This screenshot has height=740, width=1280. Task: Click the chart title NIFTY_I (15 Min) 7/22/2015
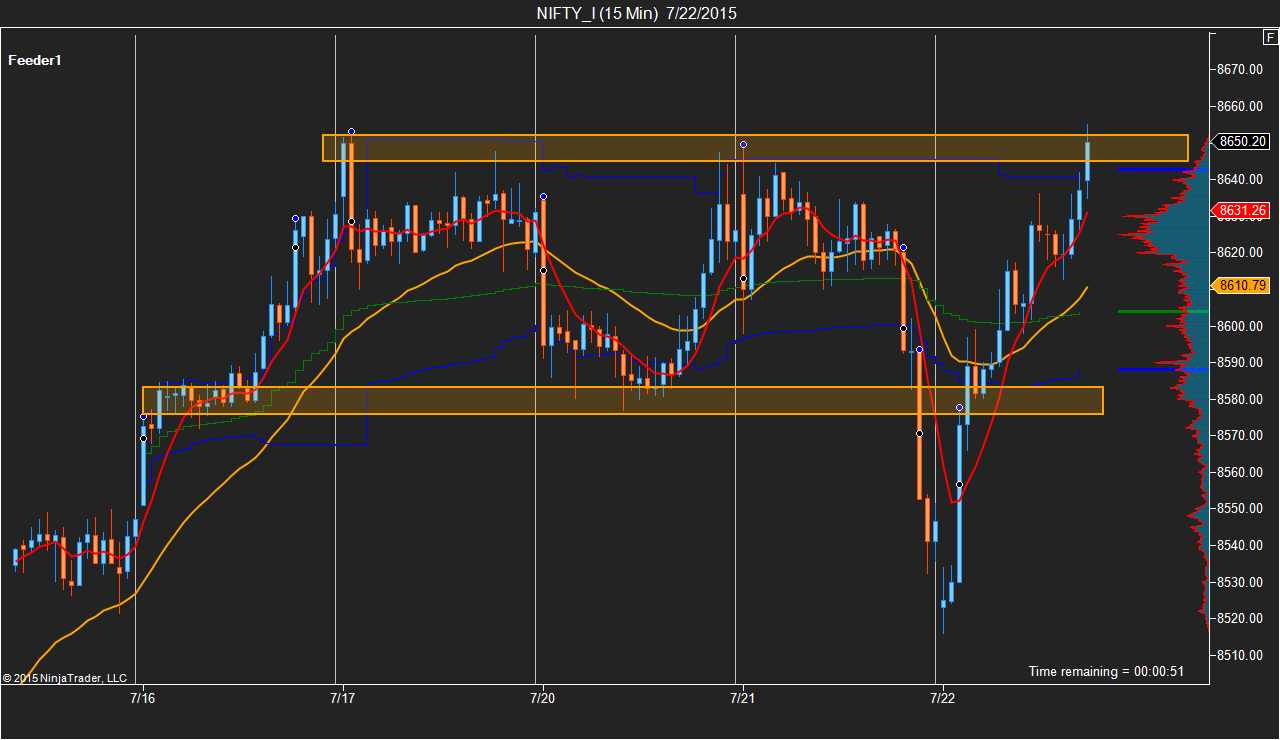click(637, 13)
